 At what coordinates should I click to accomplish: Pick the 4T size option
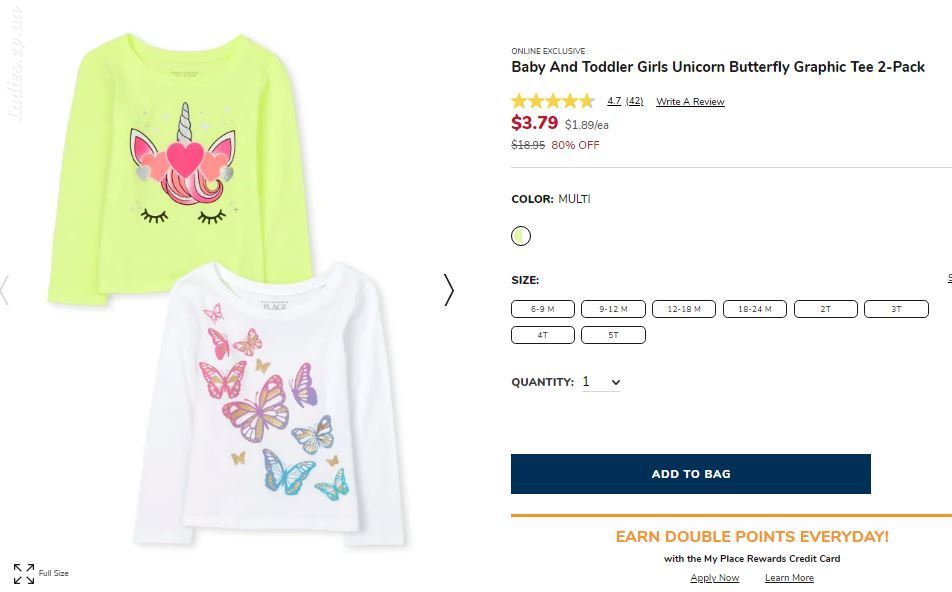tap(543, 335)
